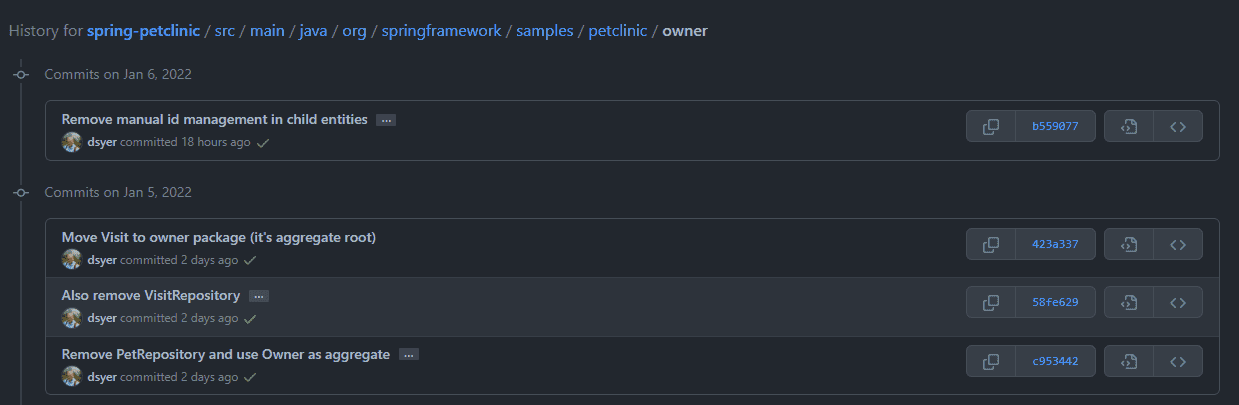1239x405 pixels.
Task: Open commit hash link 423a337
Action: [1055, 244]
